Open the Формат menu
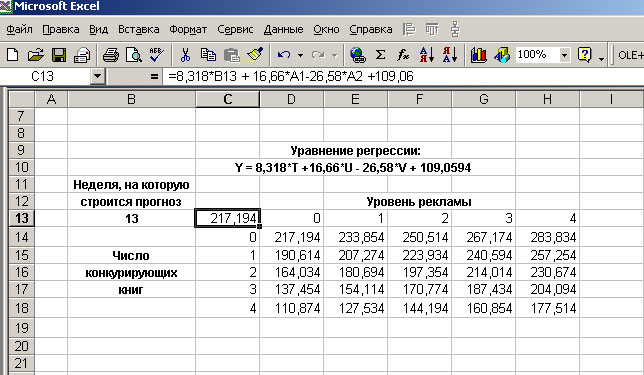 (188, 30)
